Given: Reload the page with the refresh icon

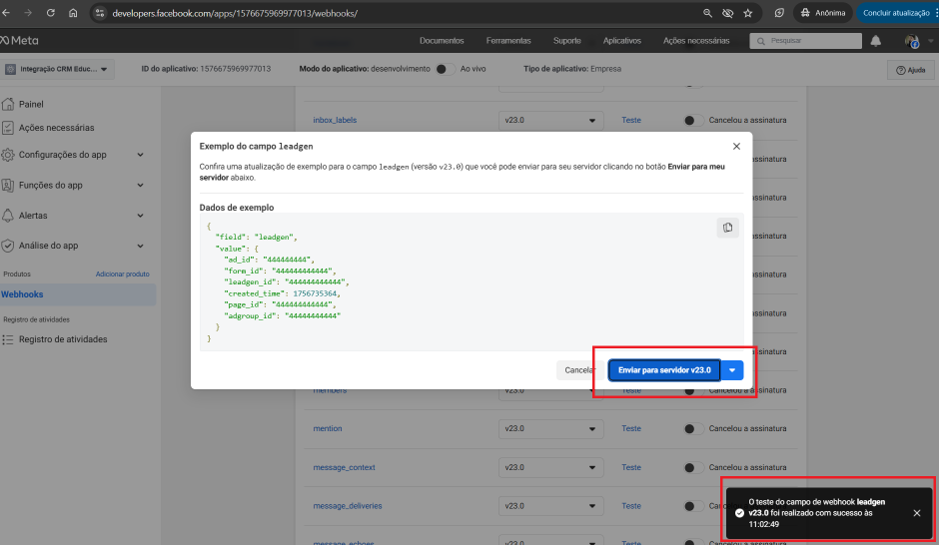Looking at the screenshot, I should click(51, 13).
